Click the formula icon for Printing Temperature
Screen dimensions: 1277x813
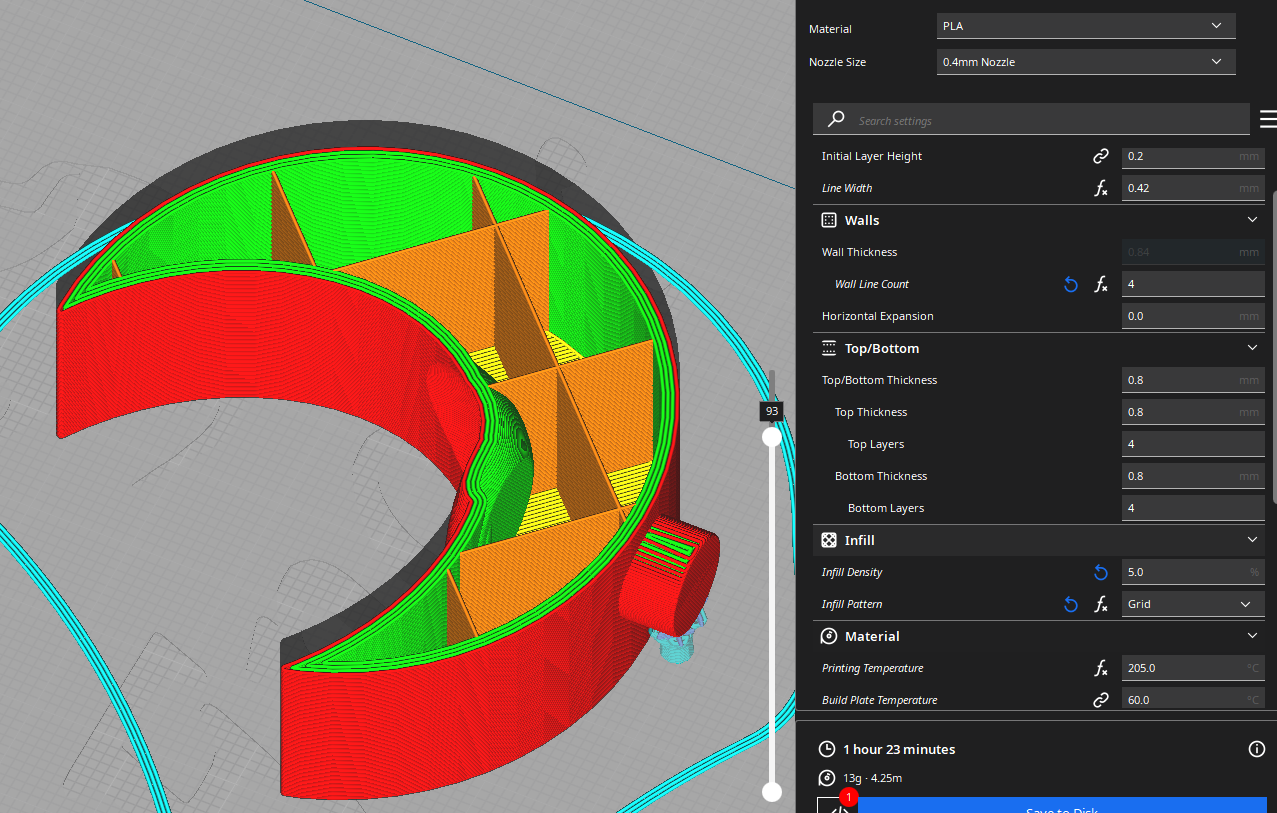click(1100, 668)
